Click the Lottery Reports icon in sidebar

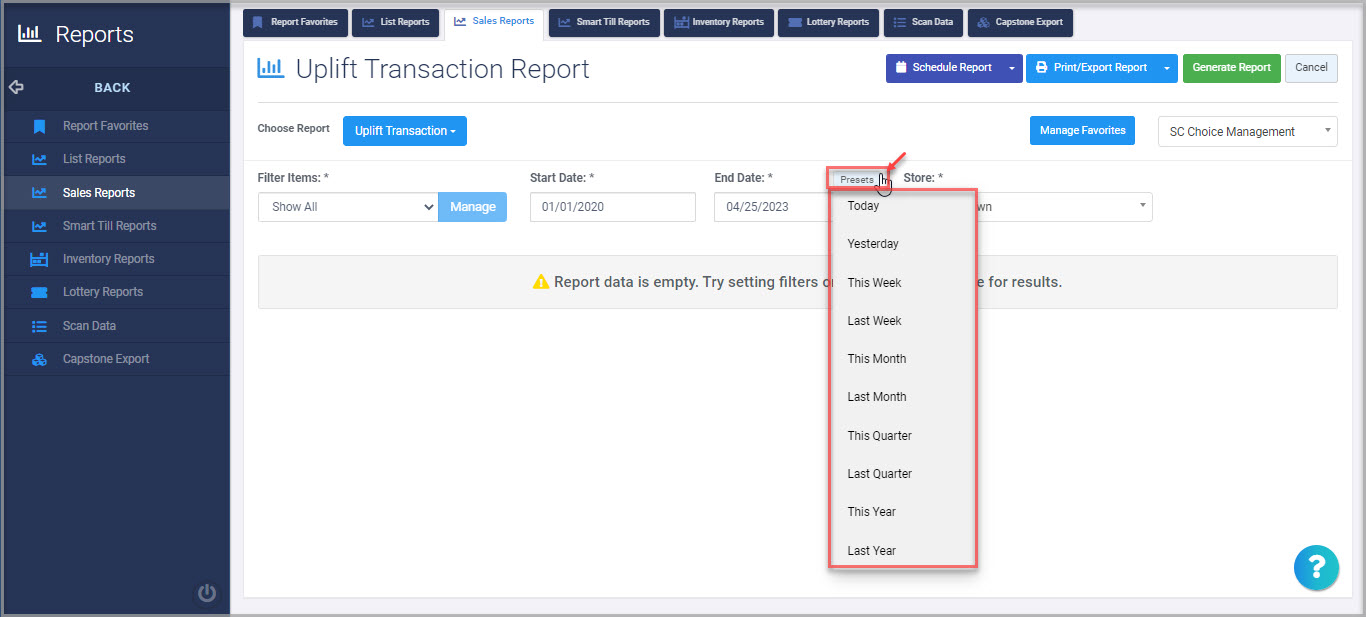41,291
